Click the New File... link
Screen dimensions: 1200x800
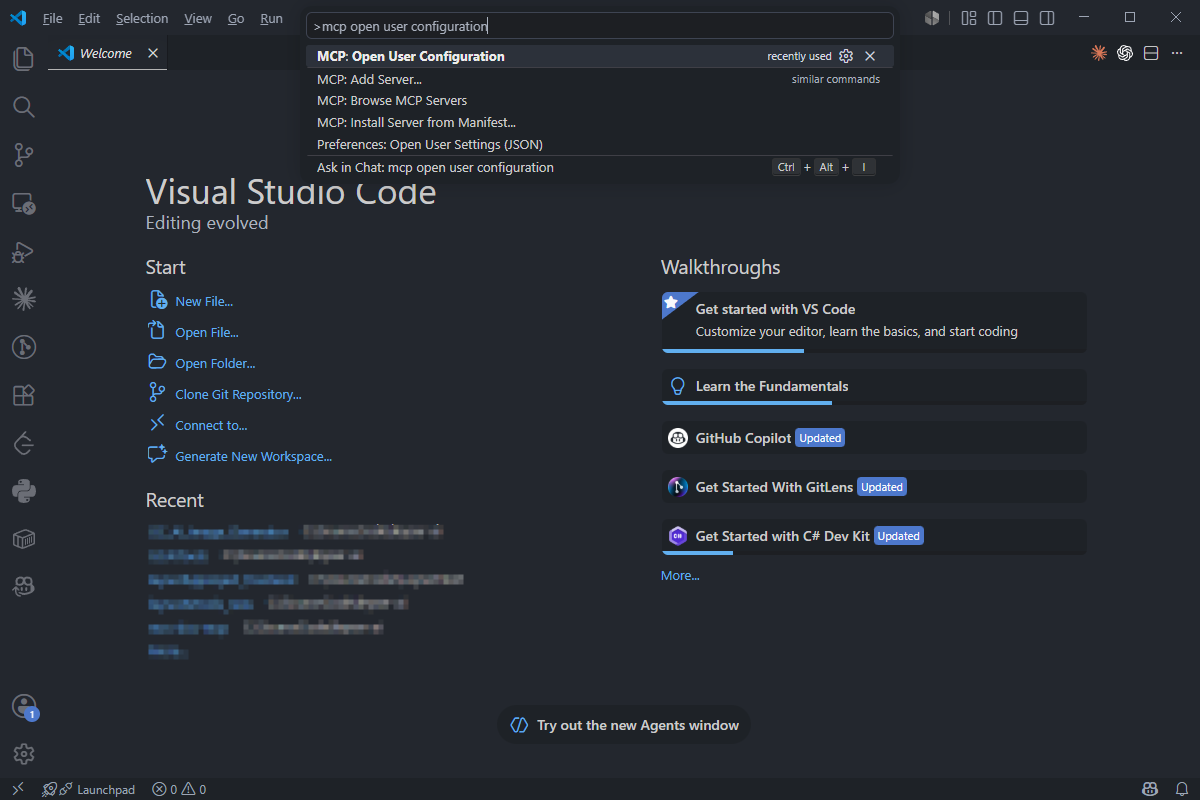point(204,301)
